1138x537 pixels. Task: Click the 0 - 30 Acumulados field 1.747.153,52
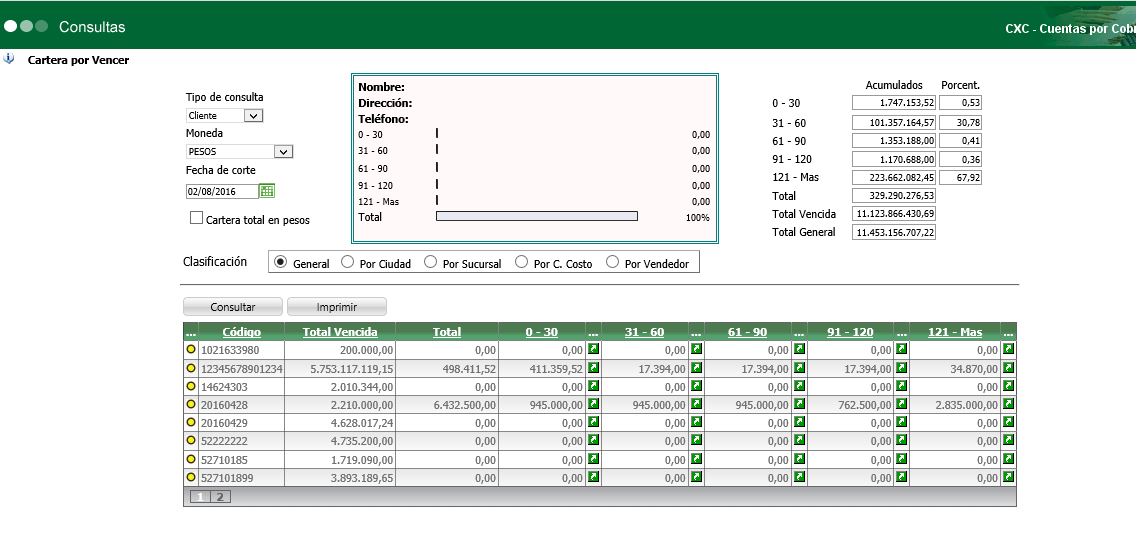pyautogui.click(x=894, y=103)
